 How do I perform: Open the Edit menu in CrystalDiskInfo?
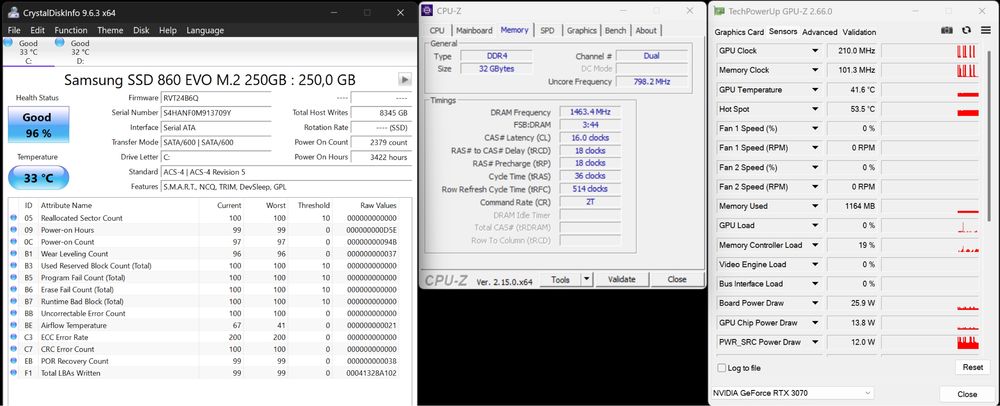pyautogui.click(x=38, y=30)
